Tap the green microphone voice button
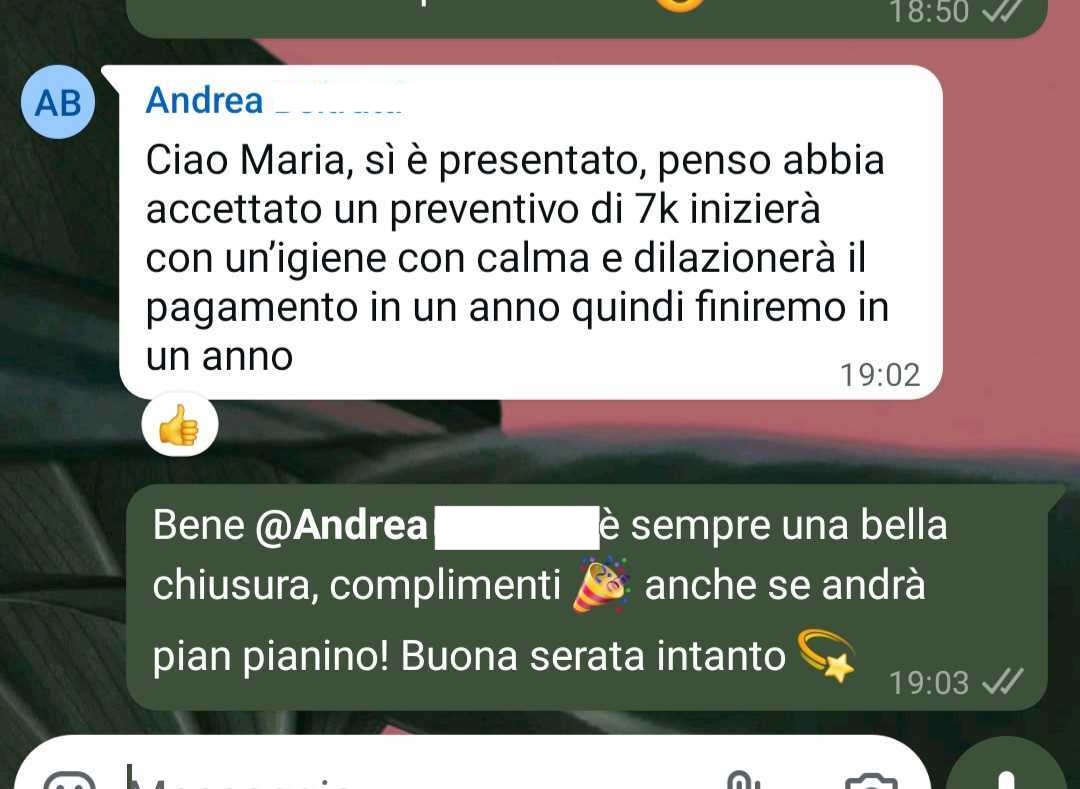Screen dimensions: 1080x789 tap(1006, 766)
